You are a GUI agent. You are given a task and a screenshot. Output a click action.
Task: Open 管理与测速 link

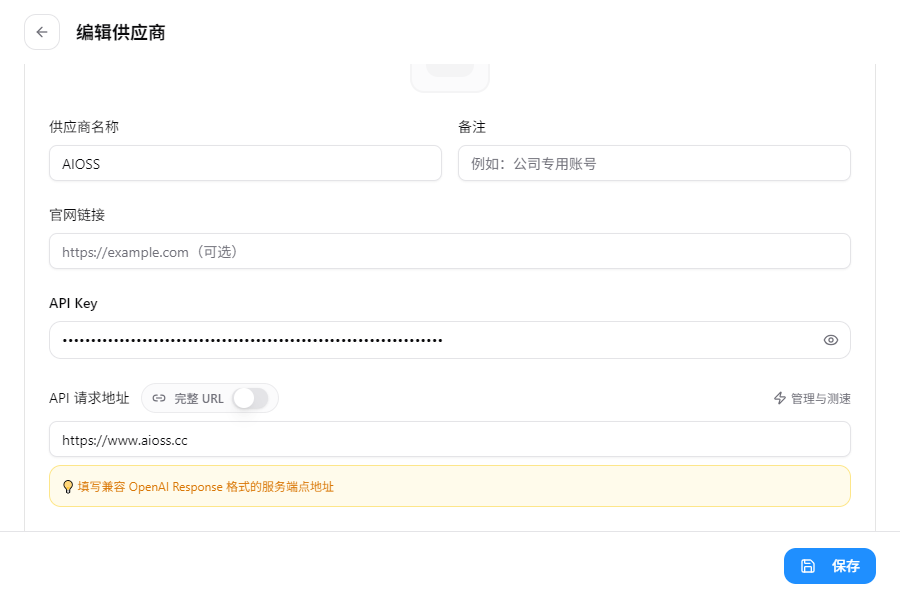(812, 398)
